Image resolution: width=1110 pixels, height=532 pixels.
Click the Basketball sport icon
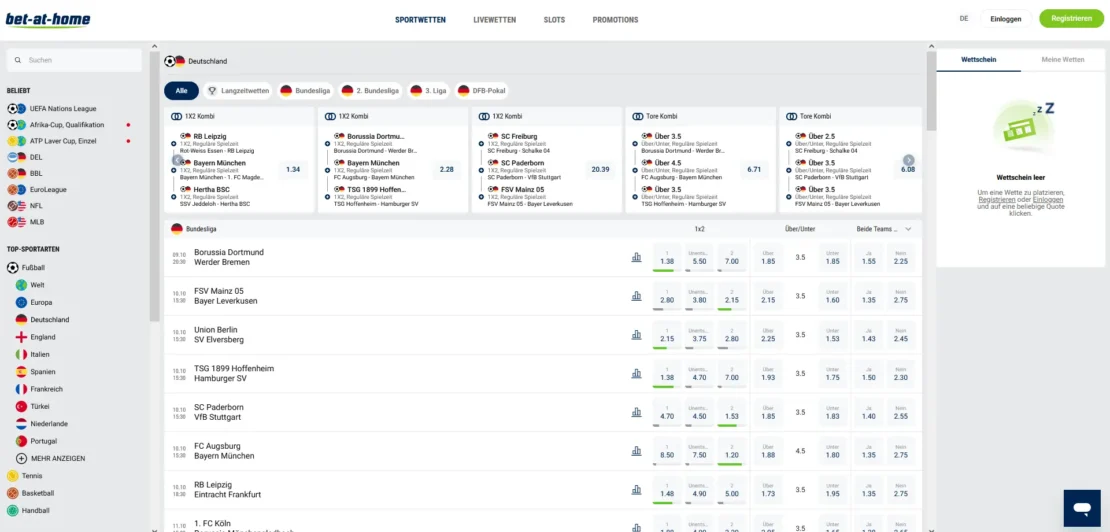pyautogui.click(x=12, y=493)
